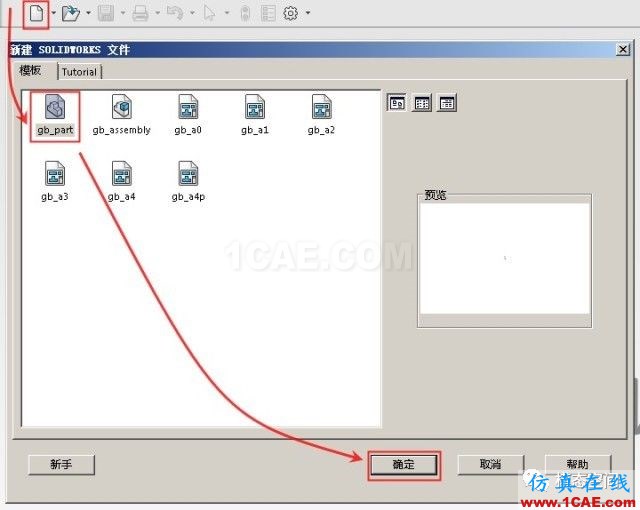The image size is (640, 510).
Task: Click the Undo arrow icon
Action: coord(175,13)
